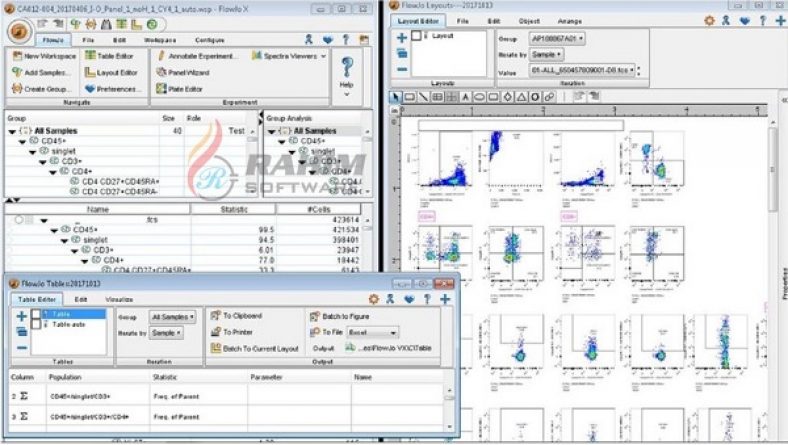Collapse All Samples in Group Analysis panel

pos(271,131)
